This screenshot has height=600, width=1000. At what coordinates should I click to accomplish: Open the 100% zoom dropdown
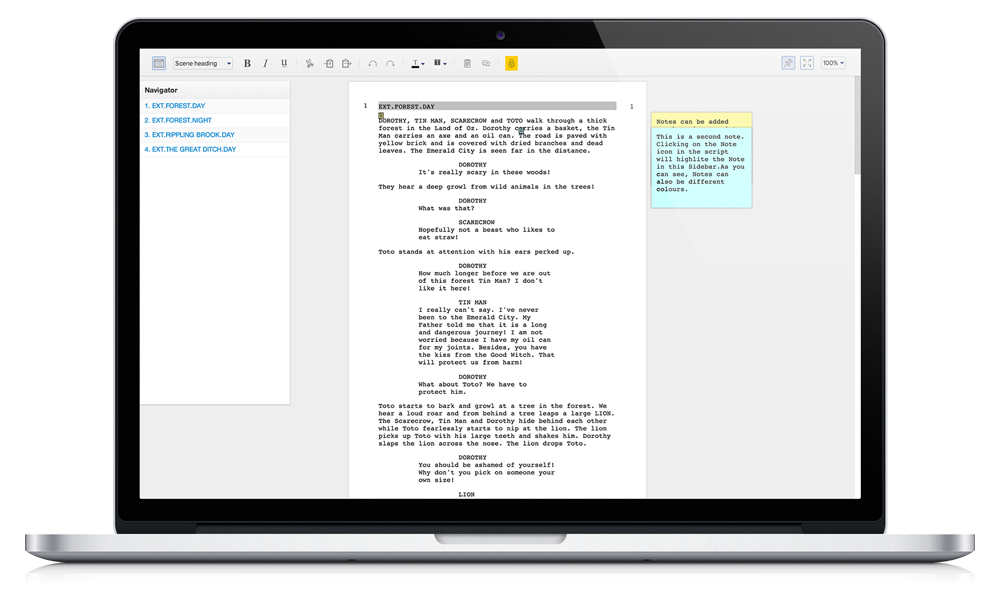point(833,62)
